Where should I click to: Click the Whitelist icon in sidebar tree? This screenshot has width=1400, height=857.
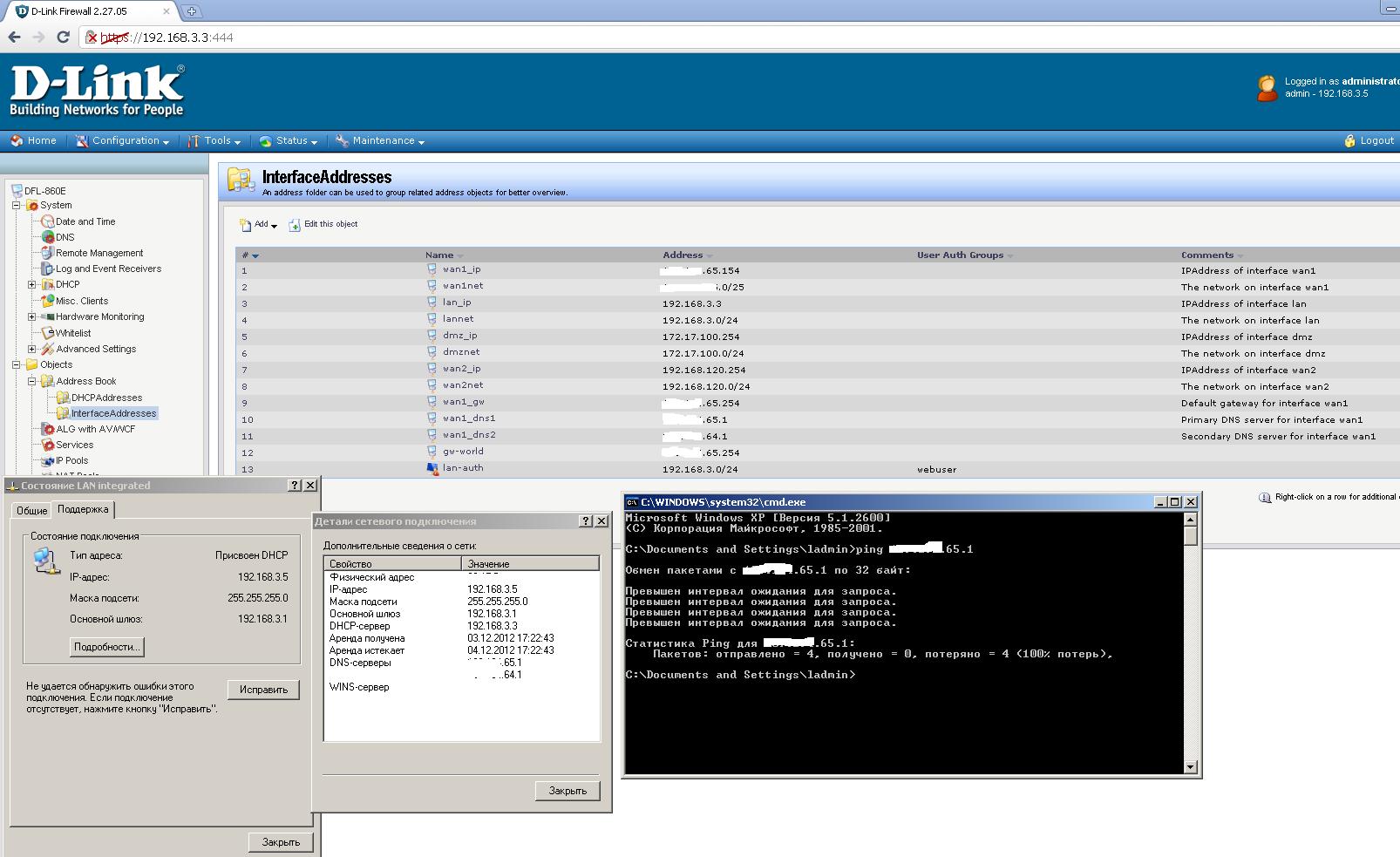click(48, 333)
